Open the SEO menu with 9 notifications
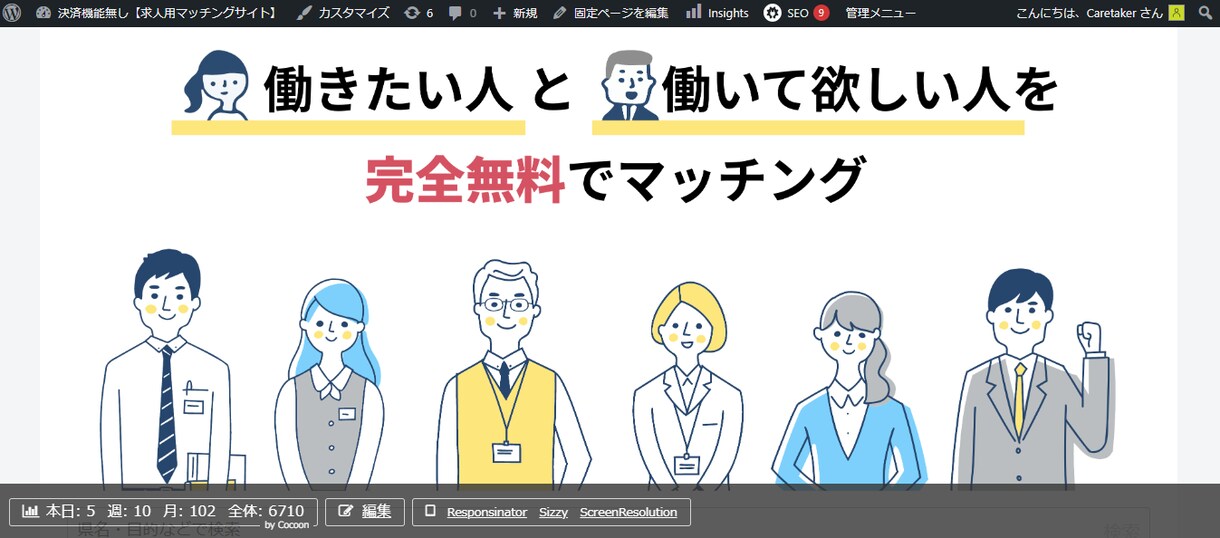The height and width of the screenshot is (538, 1220). pos(796,13)
